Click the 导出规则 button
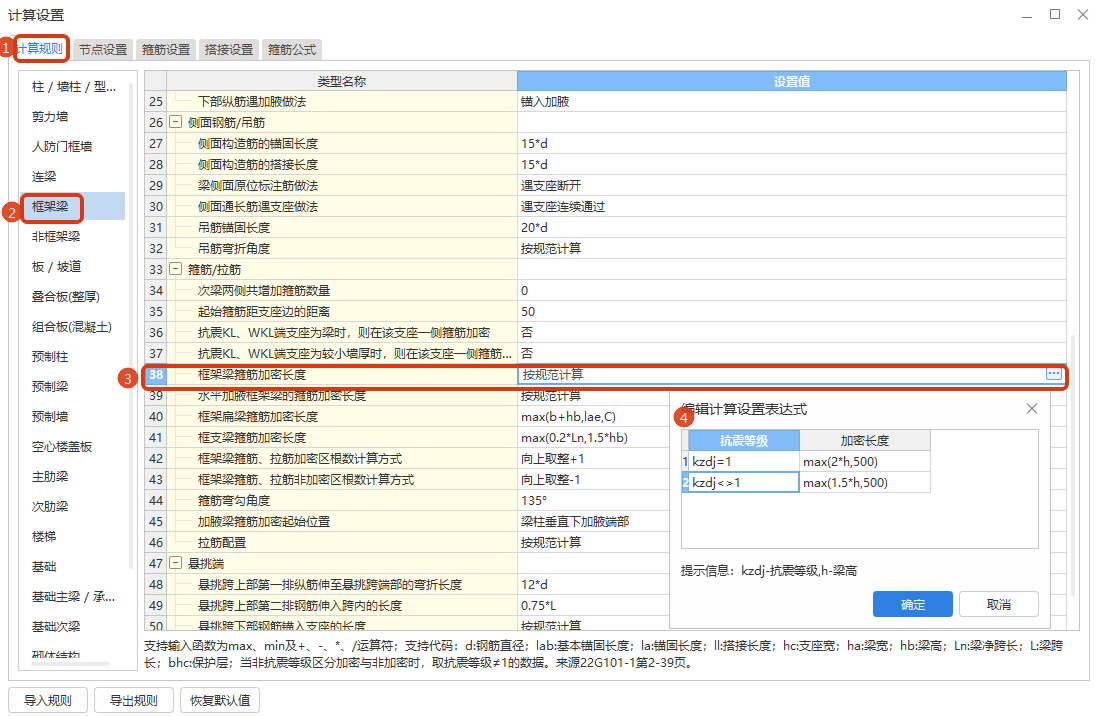 [x=134, y=701]
